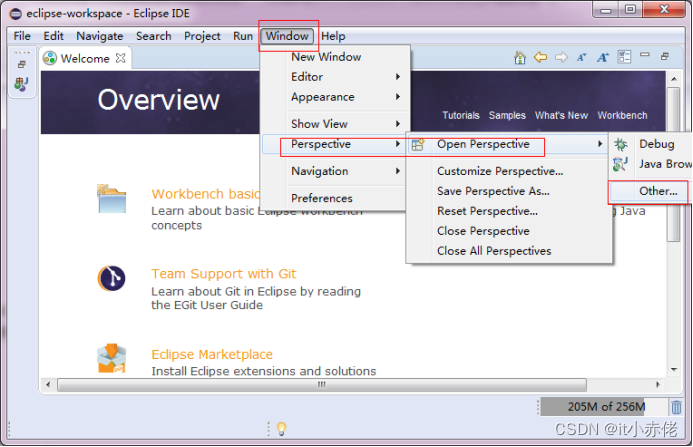Enlarge font size with large A icon
Viewport: 693px width, 447px height.
click(x=602, y=57)
